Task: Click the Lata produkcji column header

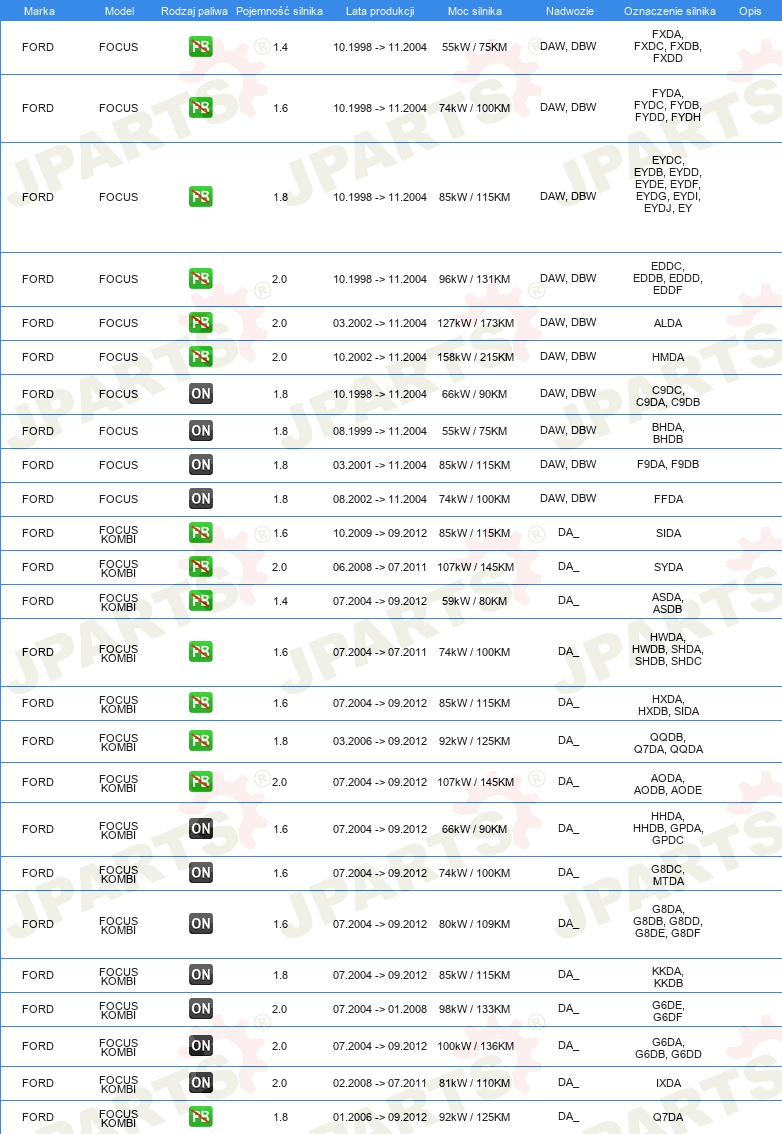Action: tap(380, 11)
